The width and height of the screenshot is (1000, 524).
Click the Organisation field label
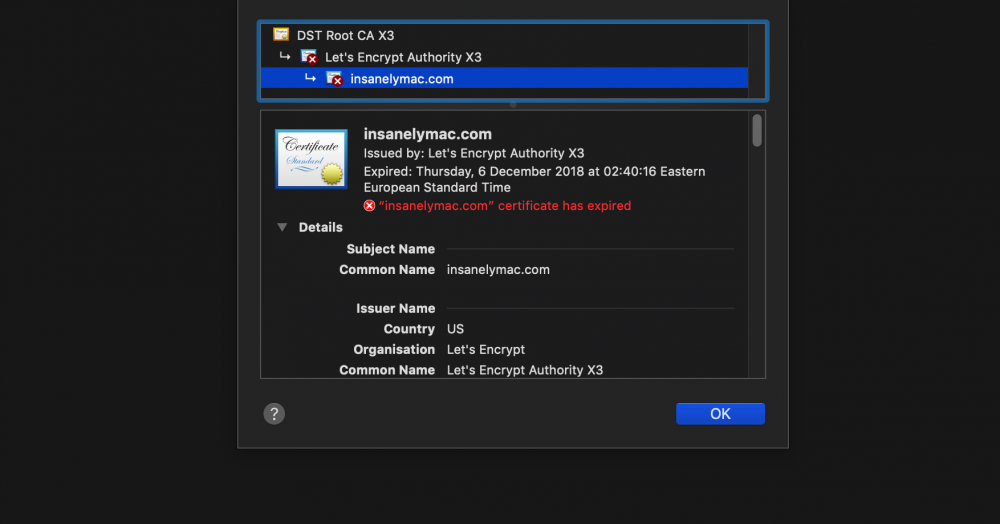click(394, 349)
